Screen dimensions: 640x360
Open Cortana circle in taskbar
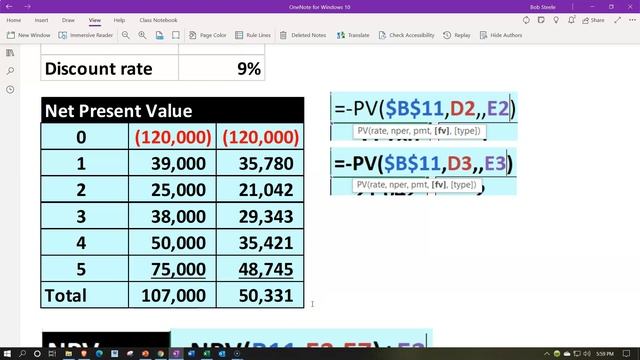[37, 353]
